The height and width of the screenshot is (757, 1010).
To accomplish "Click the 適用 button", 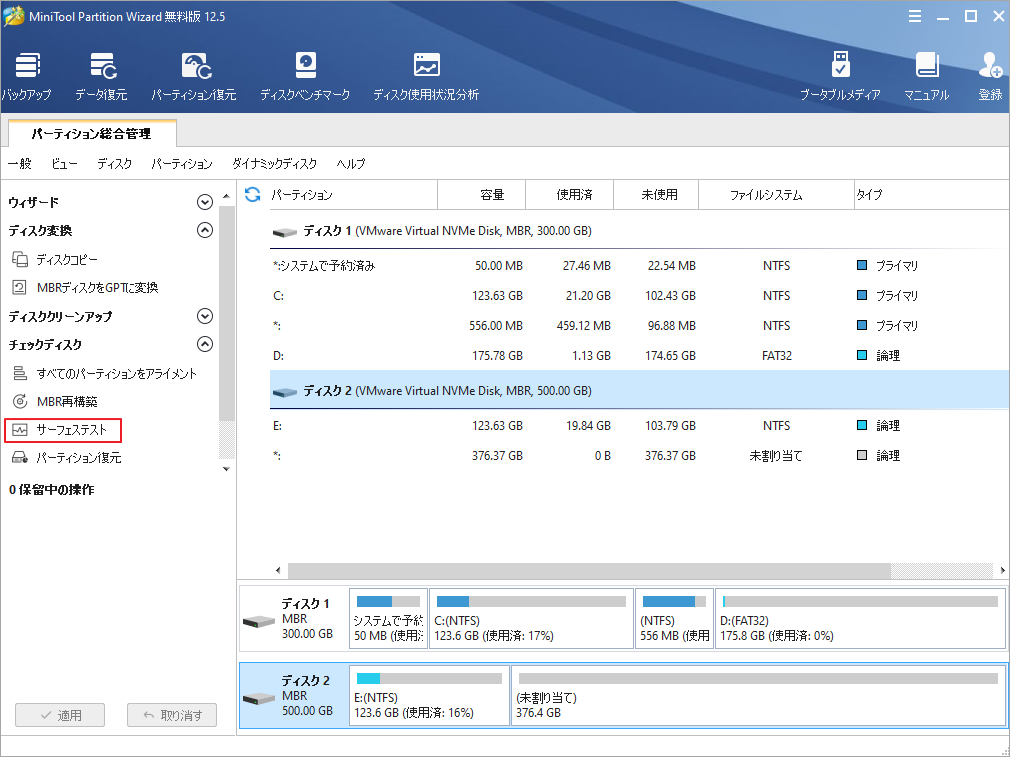I will (60, 715).
